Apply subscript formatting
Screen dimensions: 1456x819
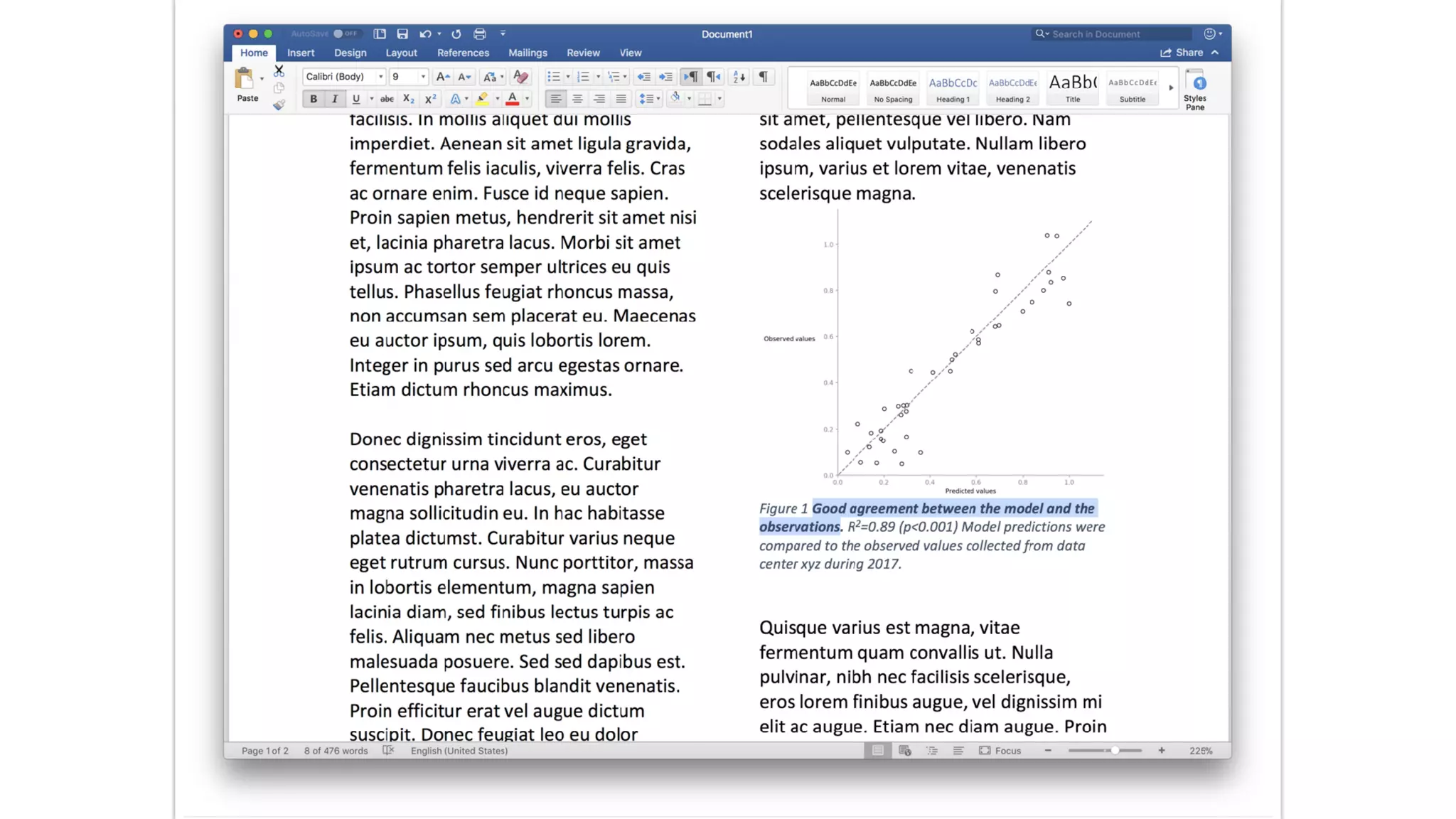408,99
